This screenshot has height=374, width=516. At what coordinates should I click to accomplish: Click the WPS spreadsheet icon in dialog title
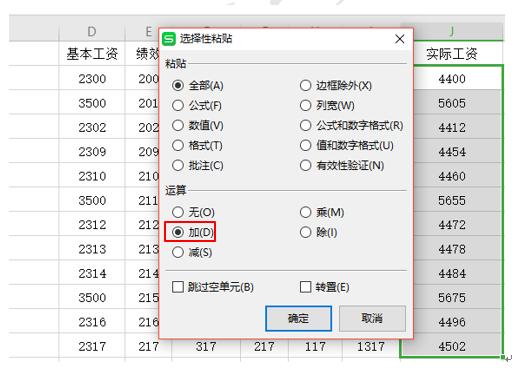169,39
